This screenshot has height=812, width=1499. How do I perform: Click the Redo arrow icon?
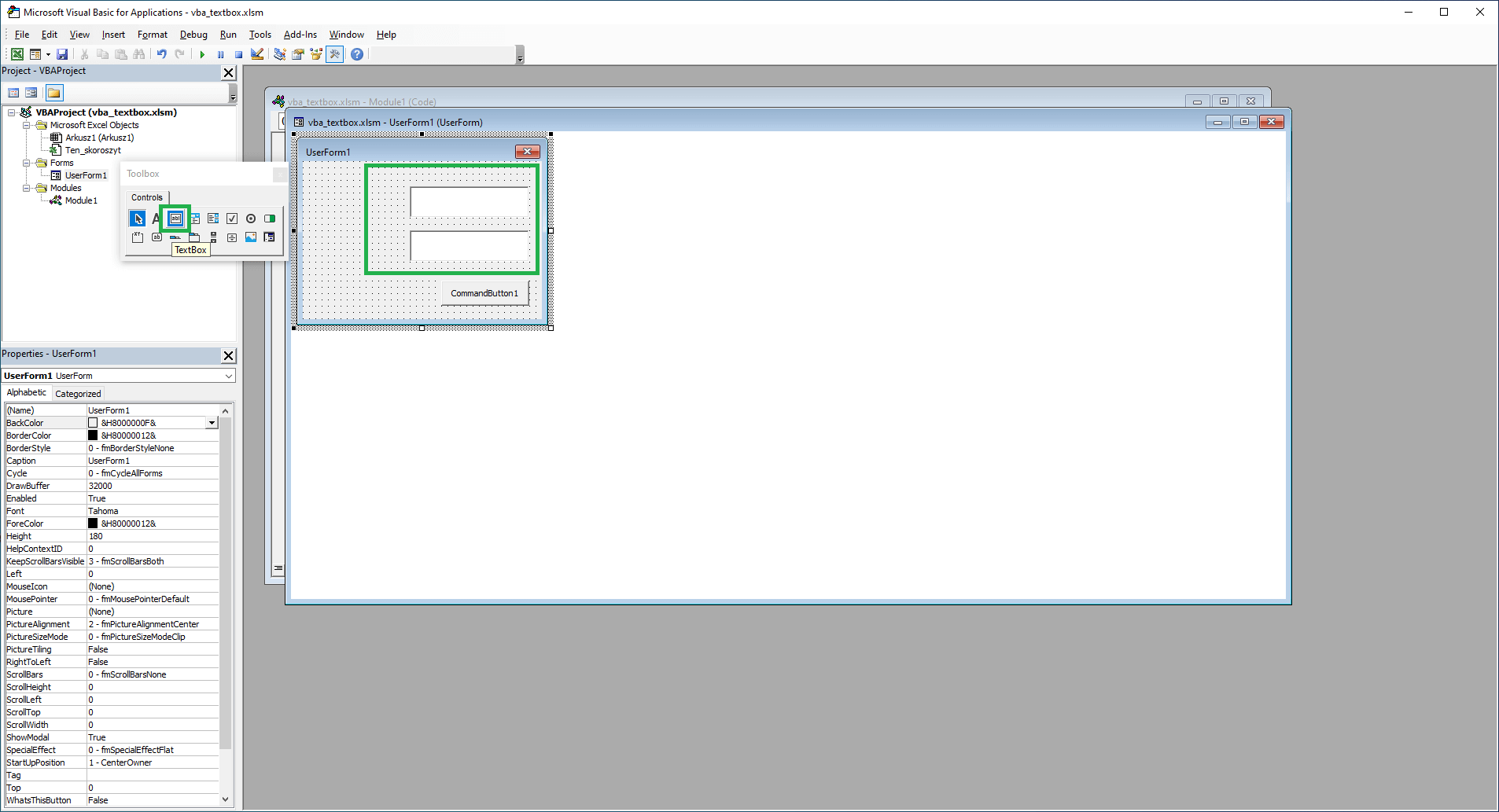pyautogui.click(x=180, y=54)
